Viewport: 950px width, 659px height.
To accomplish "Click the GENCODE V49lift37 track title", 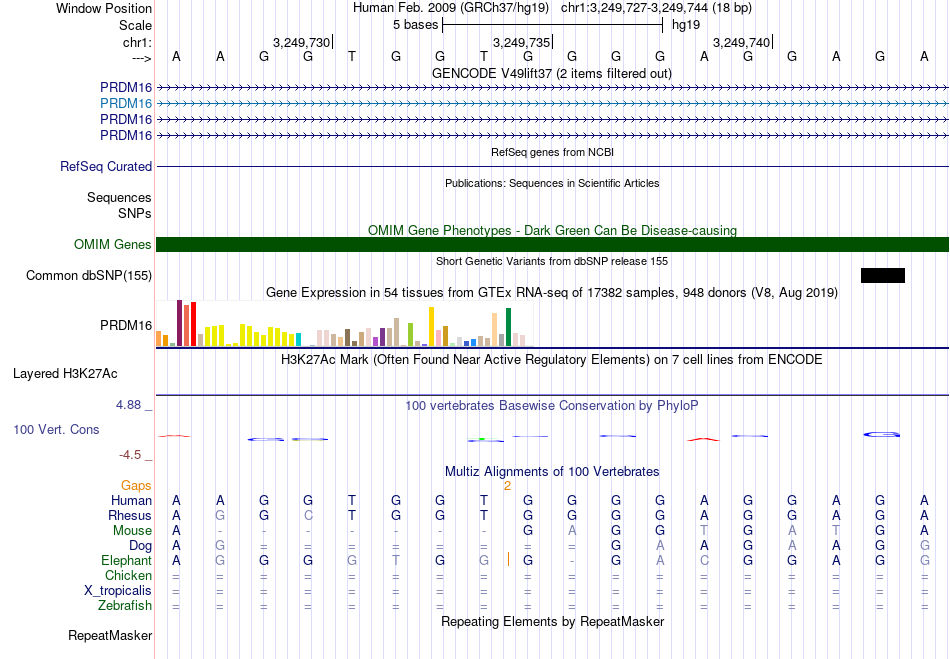I will coord(552,73).
